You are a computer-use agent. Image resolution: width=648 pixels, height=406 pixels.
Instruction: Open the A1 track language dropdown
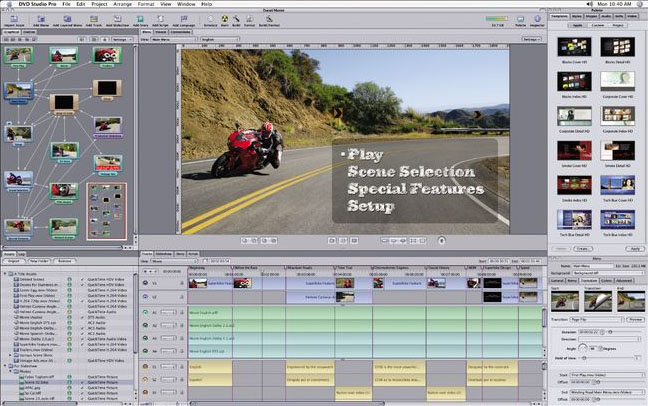point(168,313)
